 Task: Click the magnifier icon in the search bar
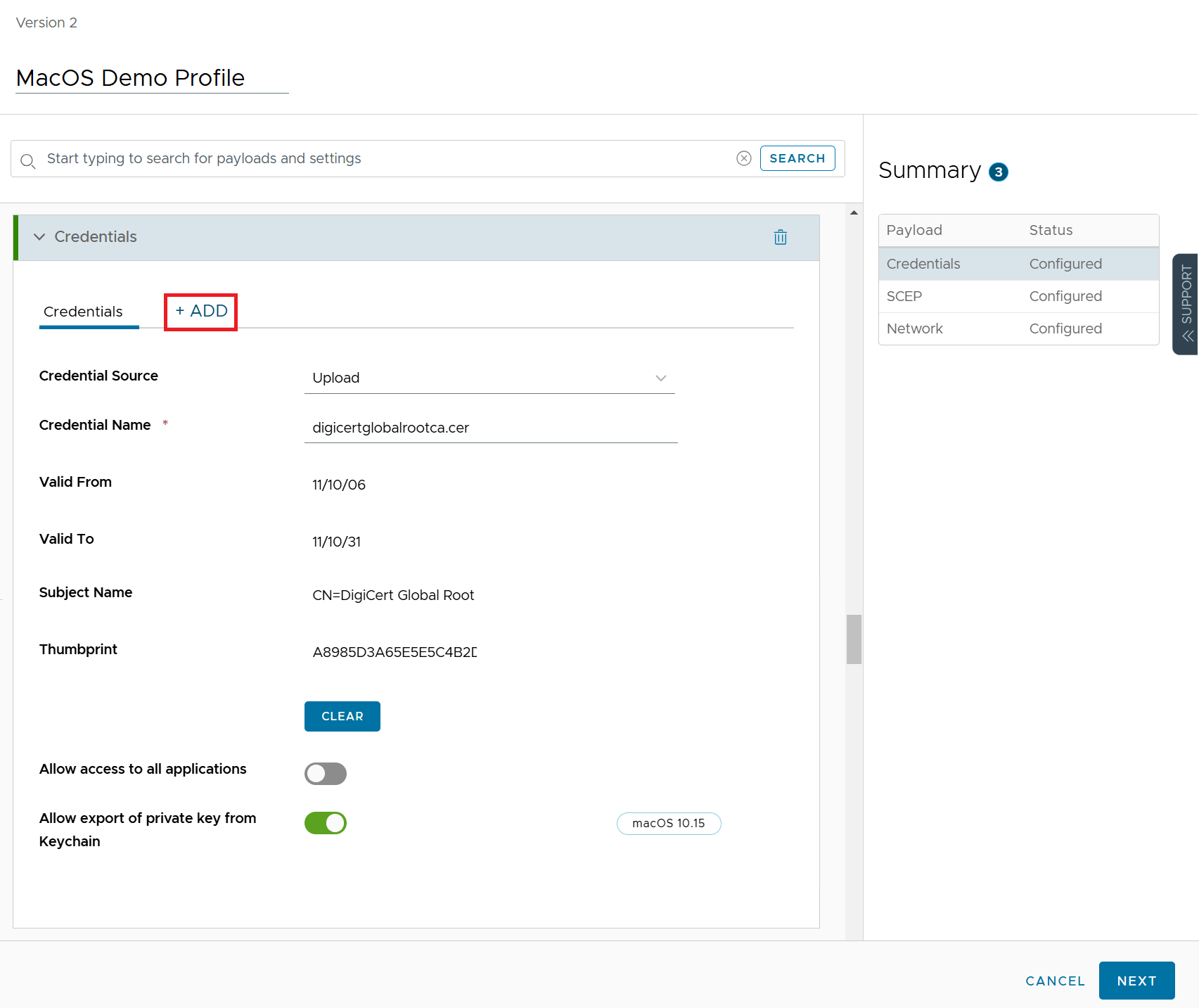[27, 161]
